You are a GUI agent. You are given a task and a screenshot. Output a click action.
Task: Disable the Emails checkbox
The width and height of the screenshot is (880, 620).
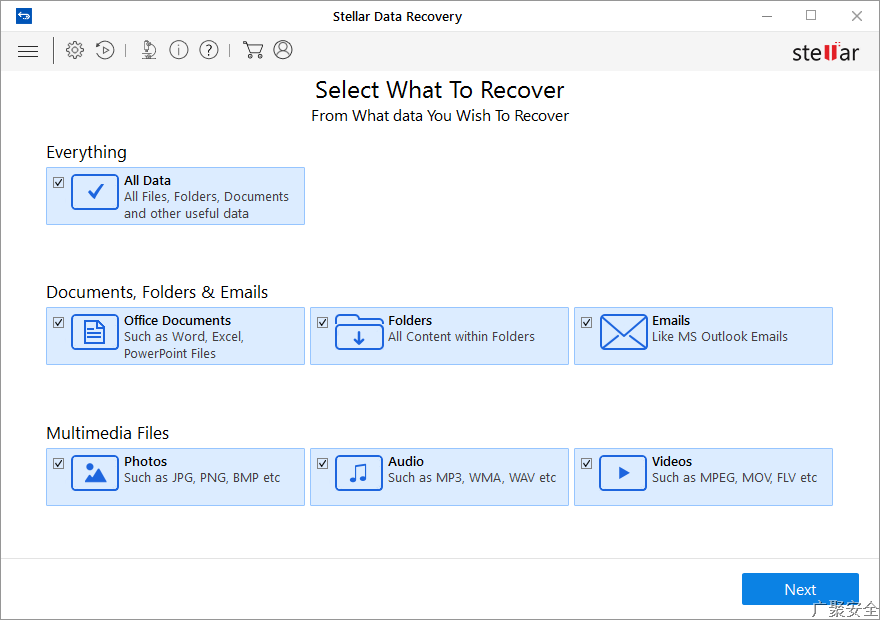click(587, 322)
